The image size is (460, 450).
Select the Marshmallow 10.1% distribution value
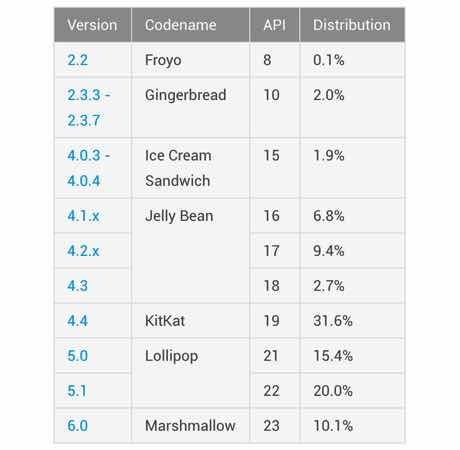(x=333, y=426)
